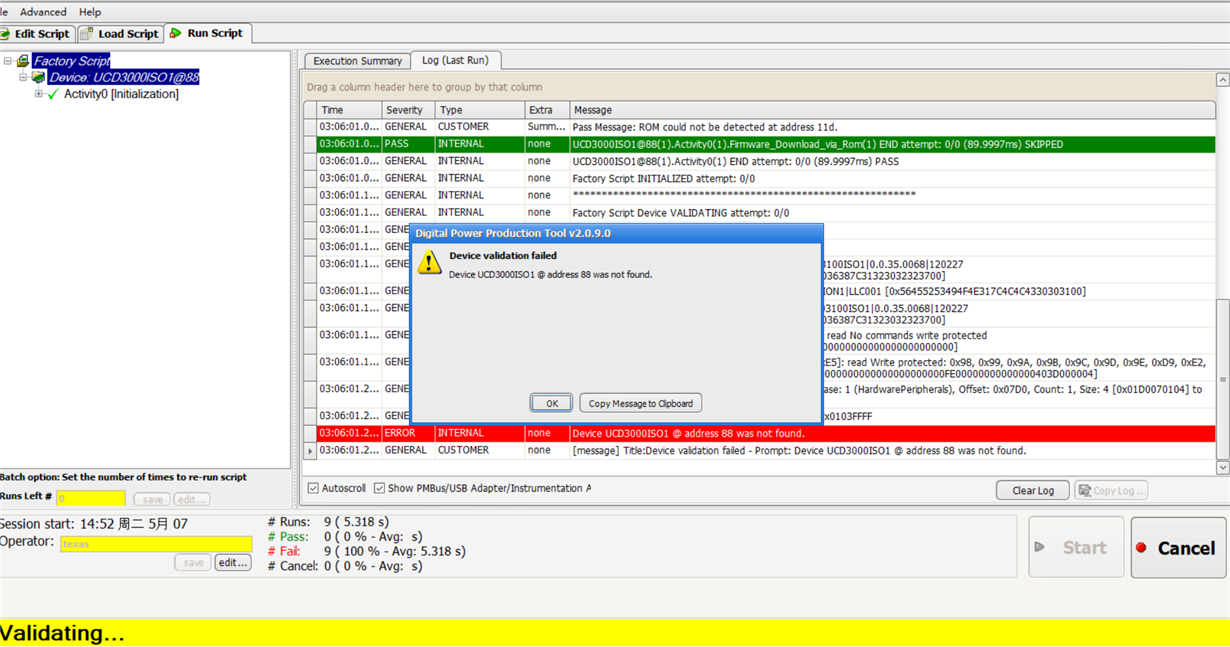Screen dimensions: 1230x647
Task: Click edit button next to Runs Left
Action: click(x=191, y=499)
